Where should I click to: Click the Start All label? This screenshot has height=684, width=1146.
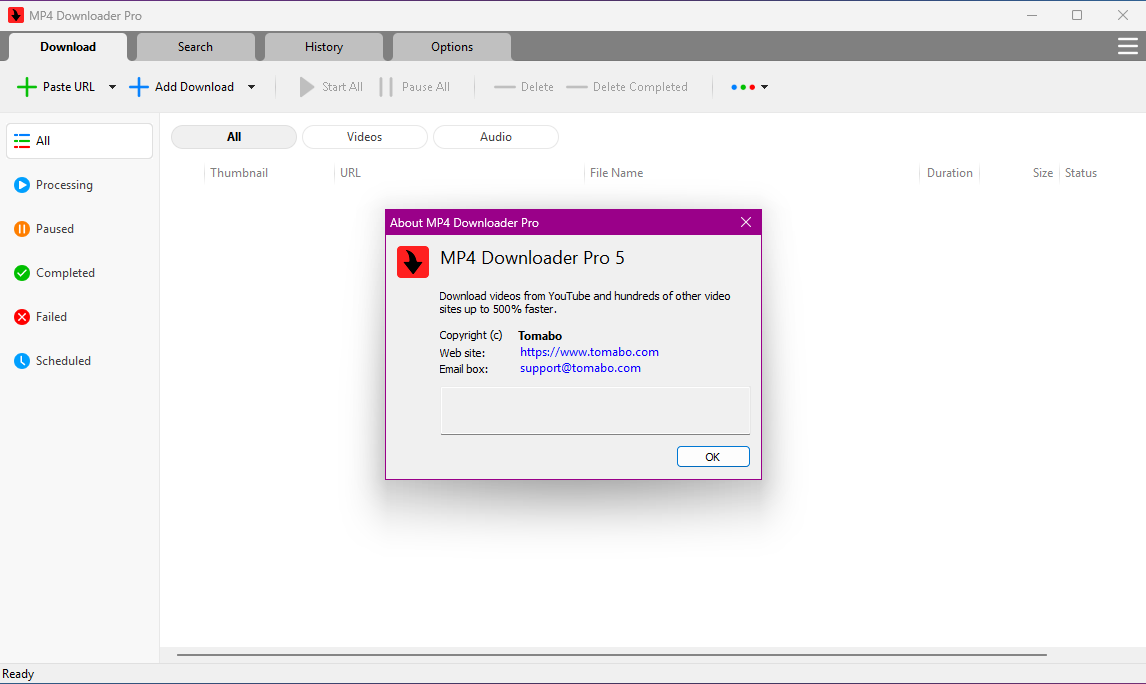click(x=342, y=86)
